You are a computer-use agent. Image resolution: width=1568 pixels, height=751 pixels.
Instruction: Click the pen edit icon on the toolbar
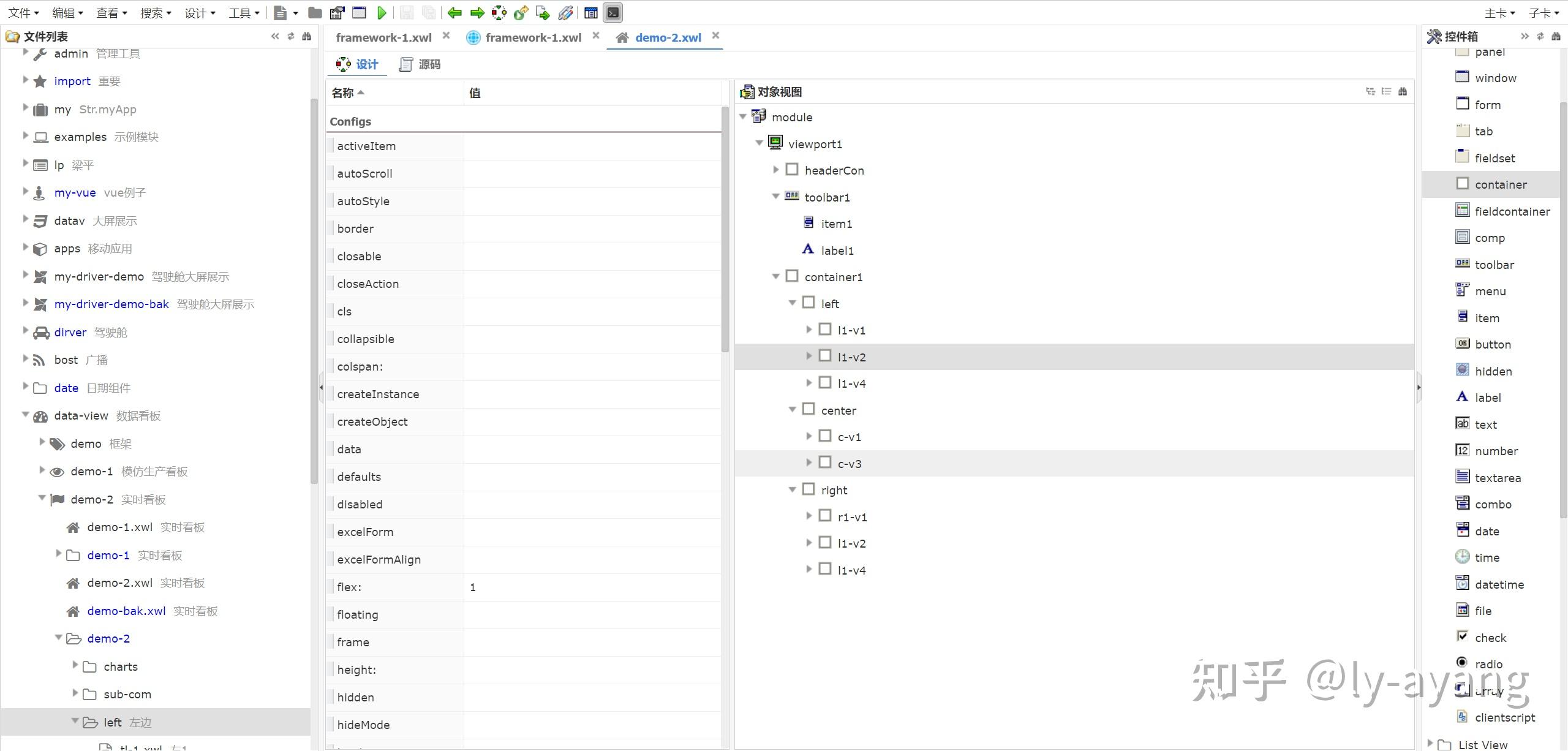tap(565, 12)
